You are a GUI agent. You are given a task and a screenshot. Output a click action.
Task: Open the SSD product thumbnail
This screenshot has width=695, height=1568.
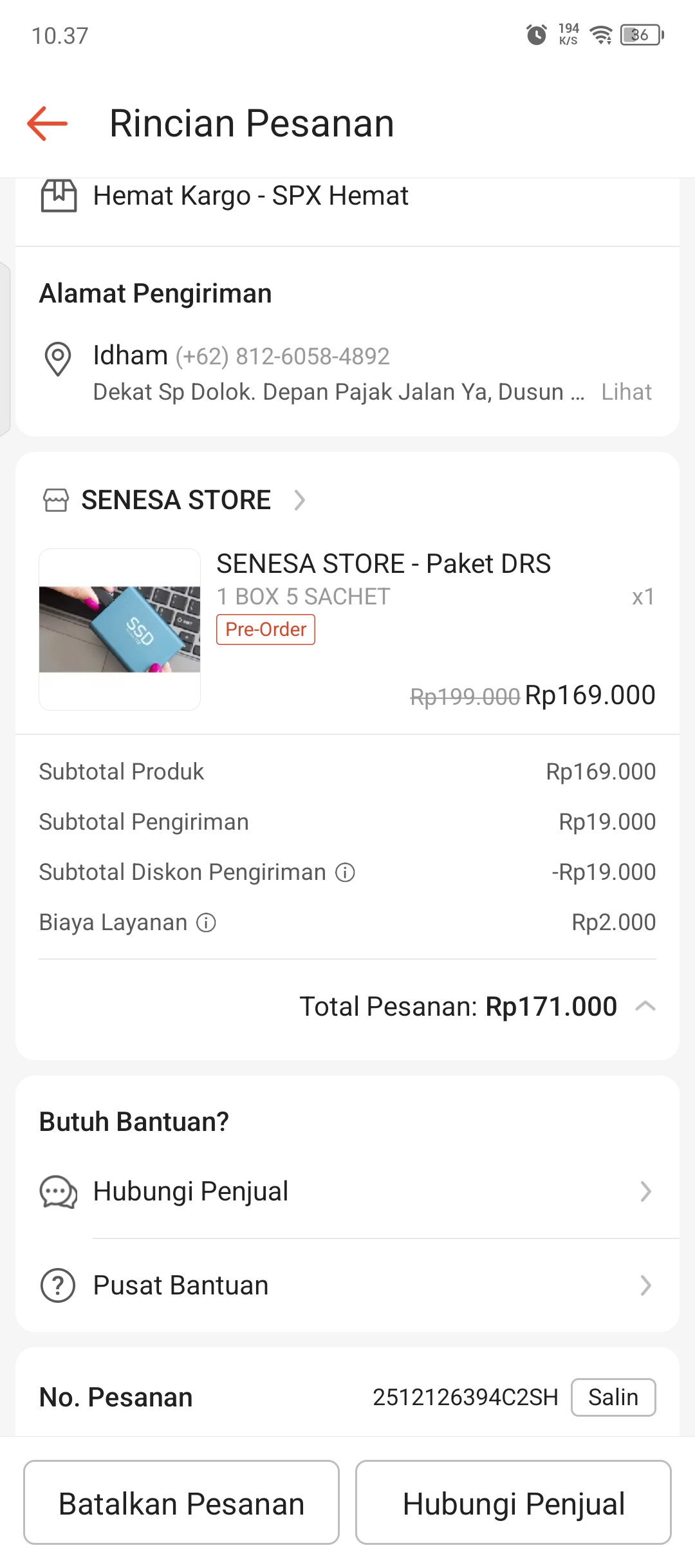(120, 630)
